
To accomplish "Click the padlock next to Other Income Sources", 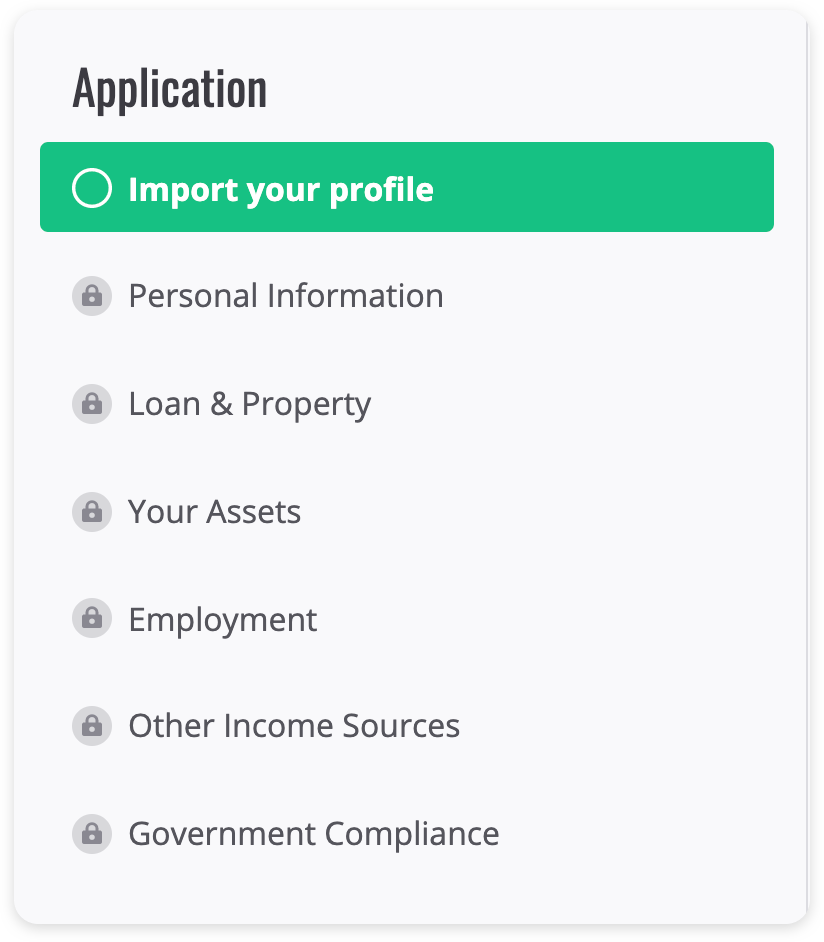I will [92, 726].
